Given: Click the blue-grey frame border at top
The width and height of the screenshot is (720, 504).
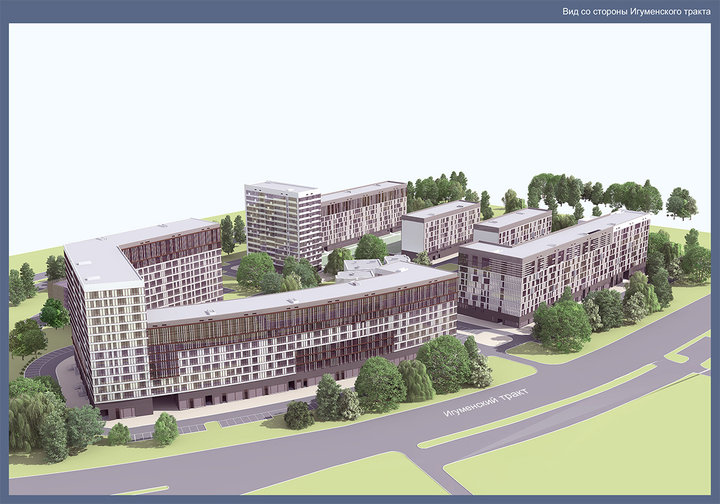Looking at the screenshot, I should pos(300,11).
